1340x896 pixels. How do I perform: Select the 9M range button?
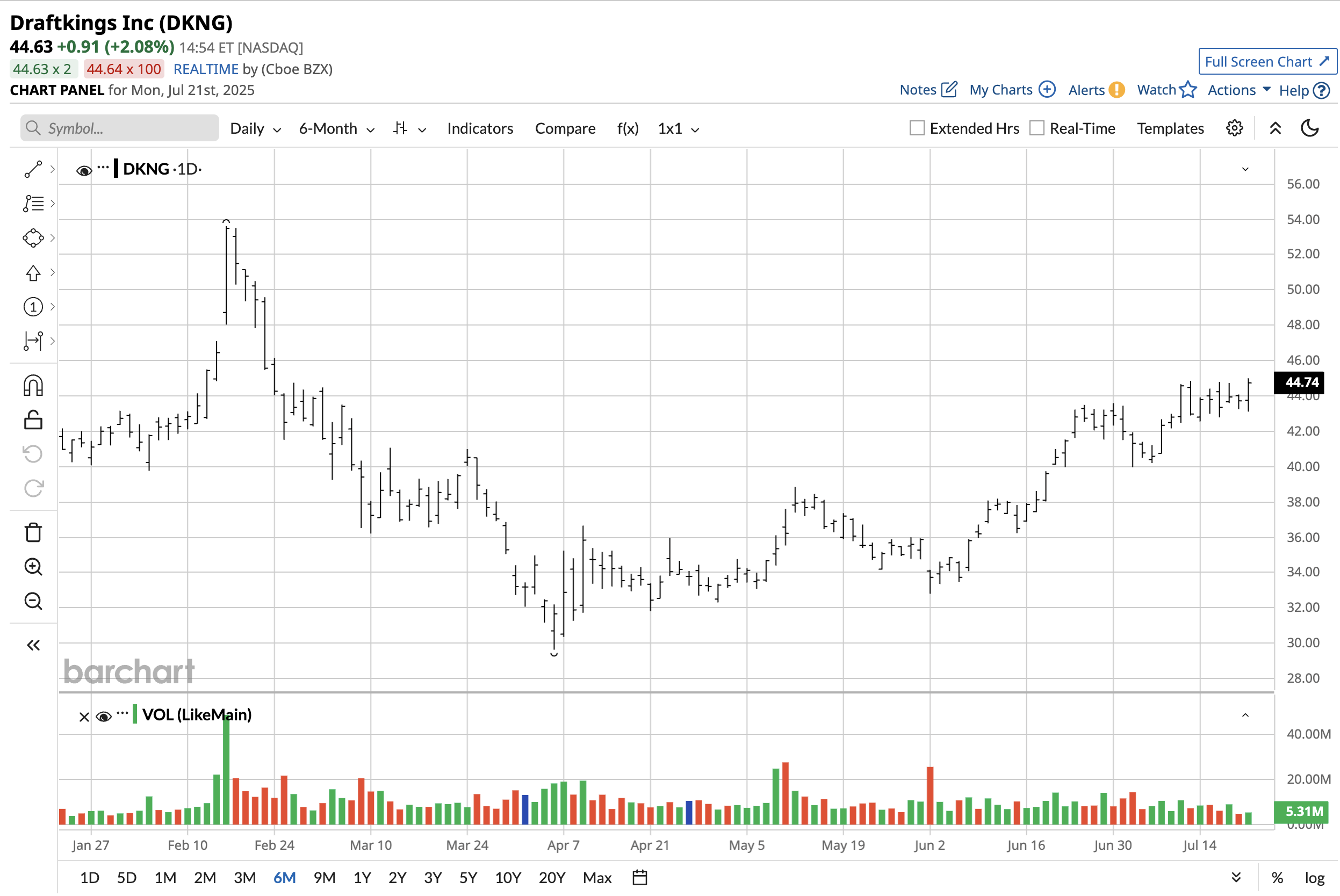[x=324, y=878]
